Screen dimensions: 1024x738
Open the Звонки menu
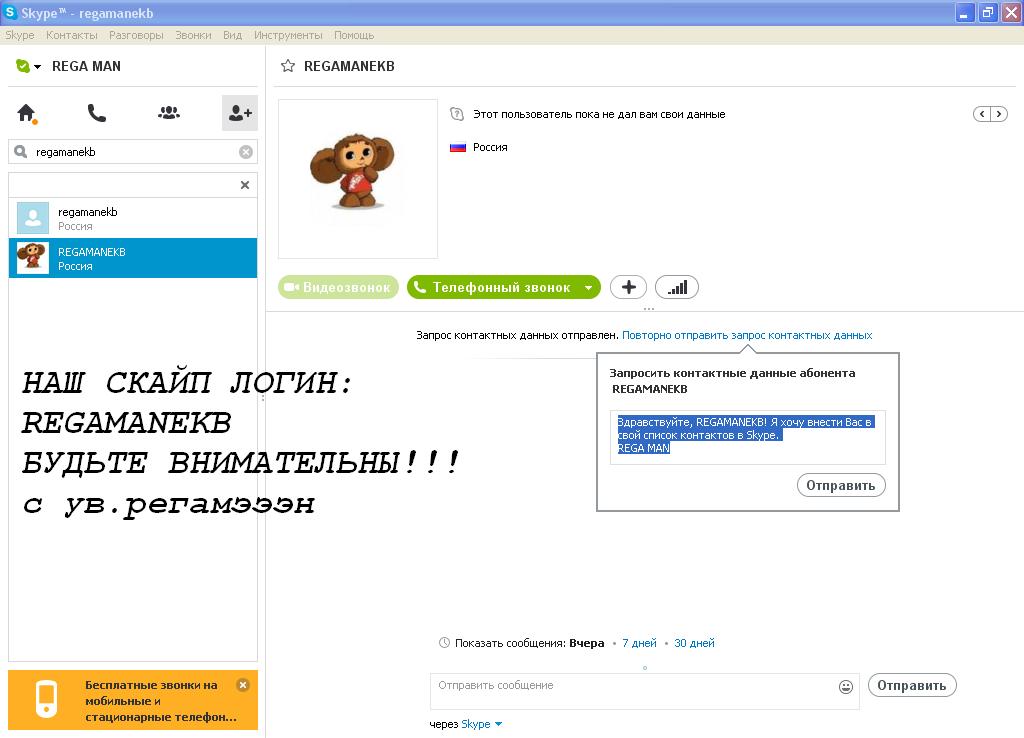point(193,35)
